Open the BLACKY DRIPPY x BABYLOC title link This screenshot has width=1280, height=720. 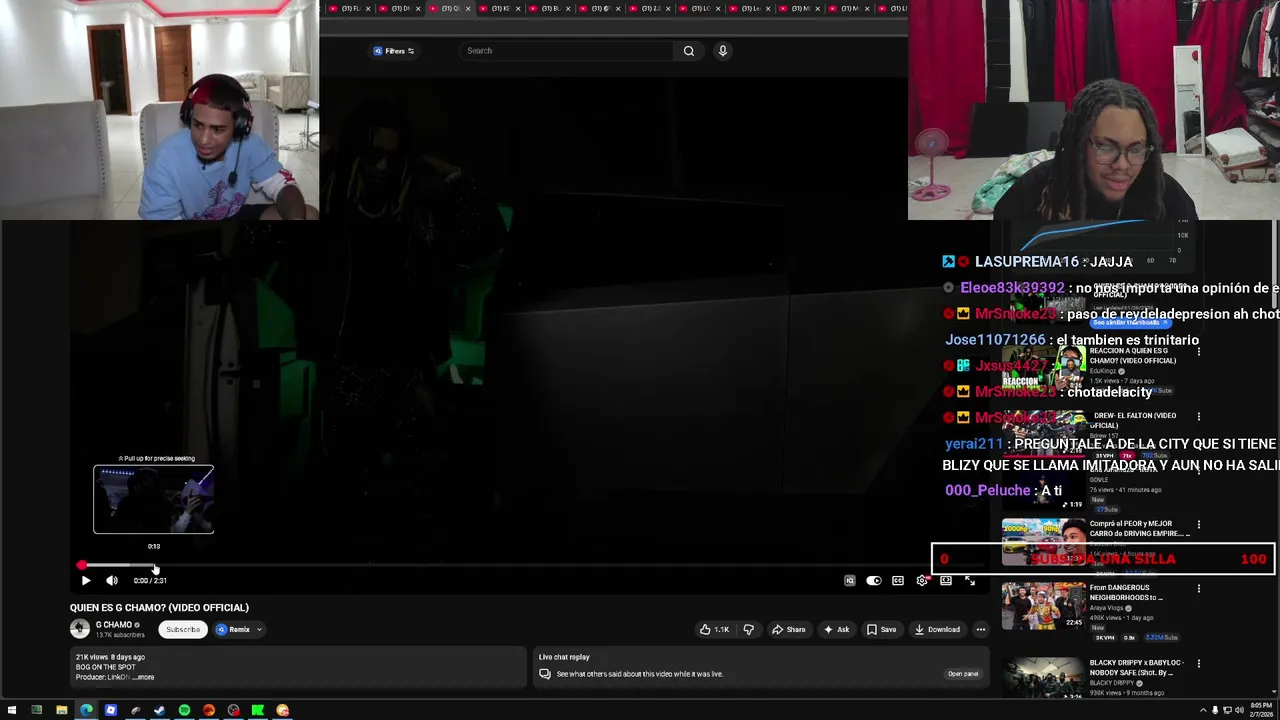point(1137,667)
